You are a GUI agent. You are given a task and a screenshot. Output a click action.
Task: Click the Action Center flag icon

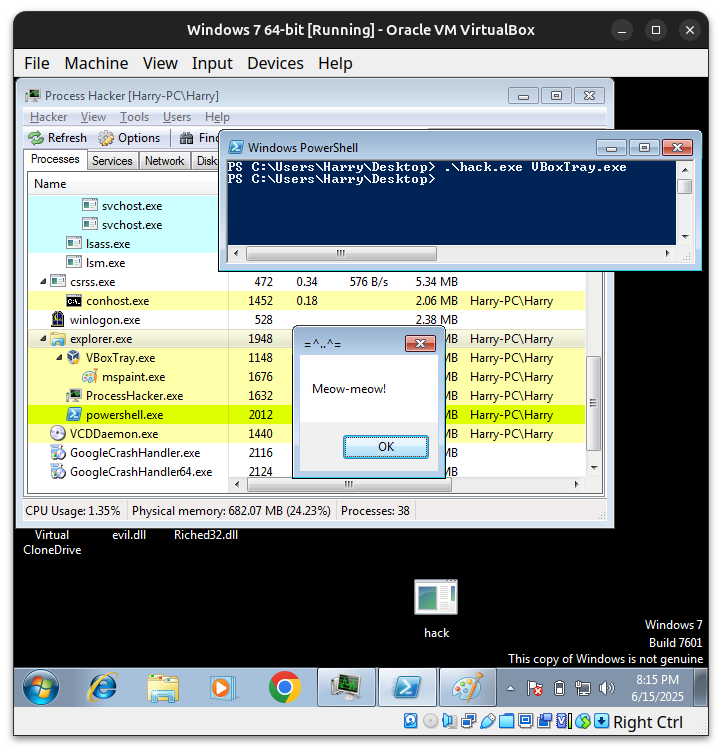534,688
